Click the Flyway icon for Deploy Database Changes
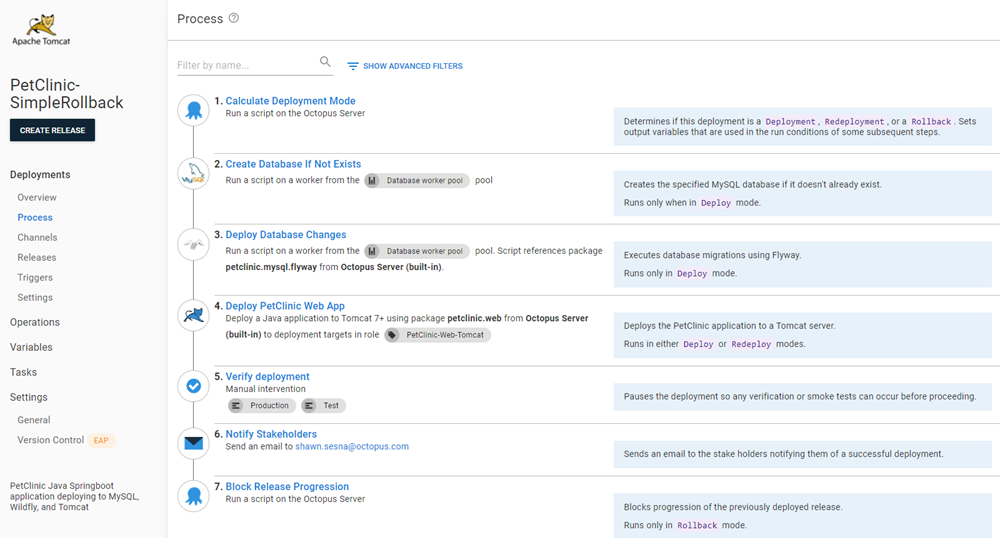Screen dimensions: 1000x538 (x=194, y=244)
